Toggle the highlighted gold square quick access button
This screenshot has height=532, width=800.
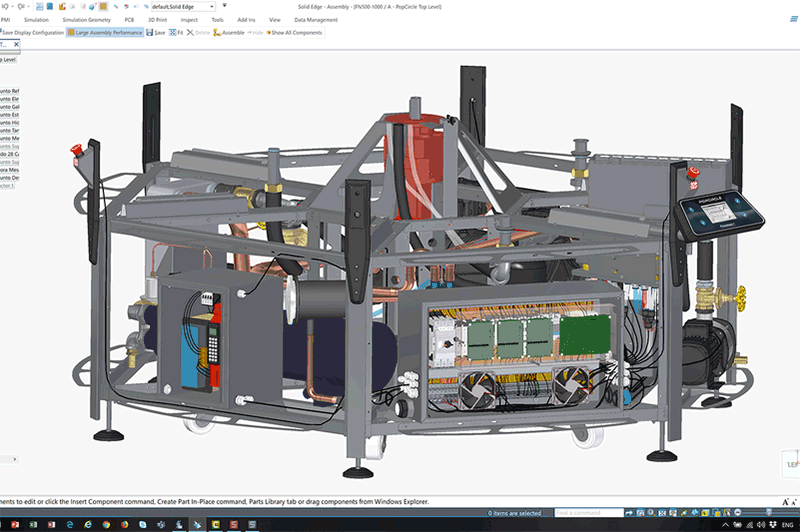(x=103, y=7)
